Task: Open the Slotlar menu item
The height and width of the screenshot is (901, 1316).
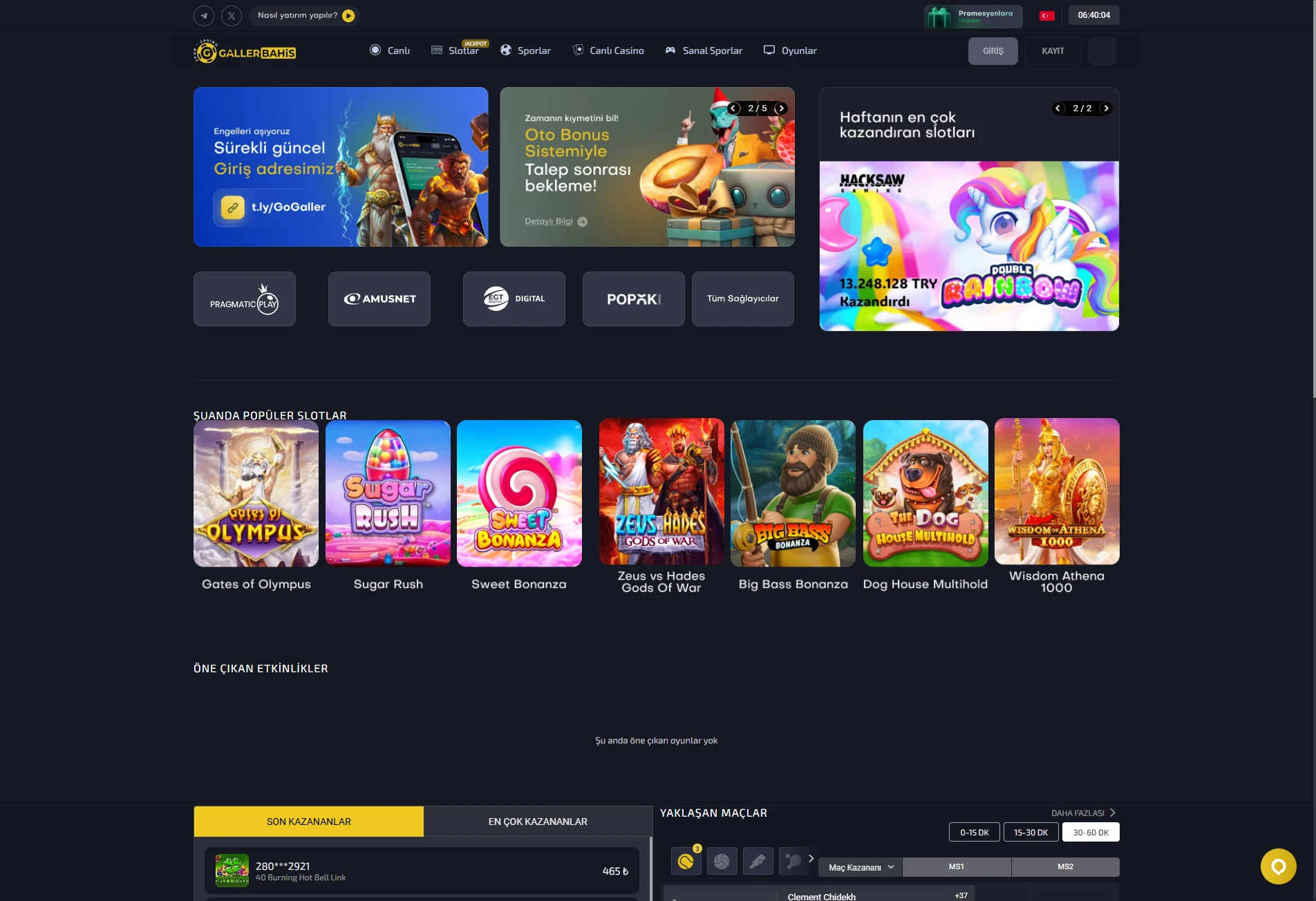Action: coord(456,50)
